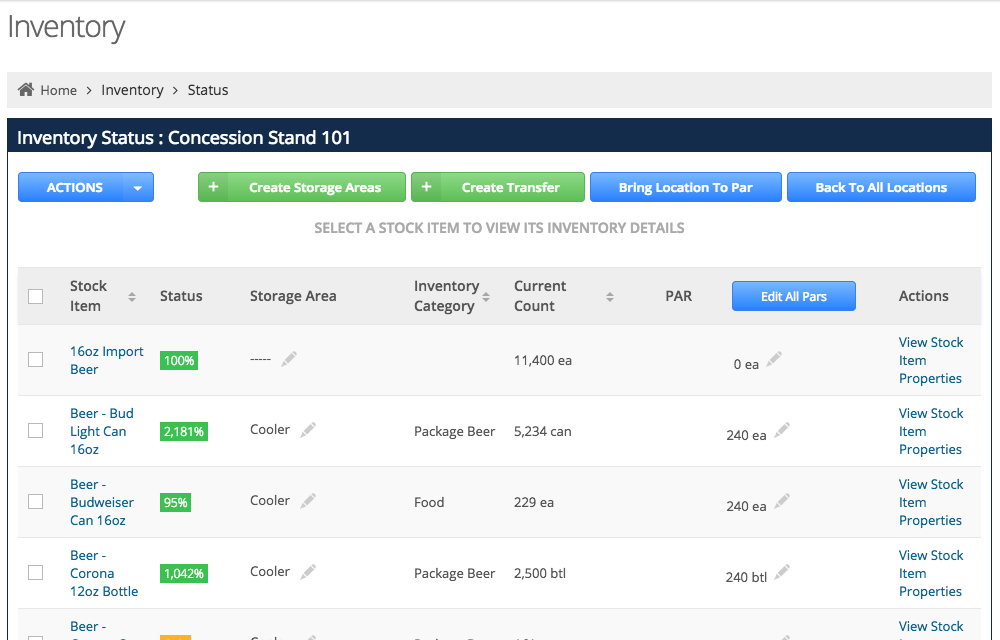Click the Edit All Pars button

[793, 296]
